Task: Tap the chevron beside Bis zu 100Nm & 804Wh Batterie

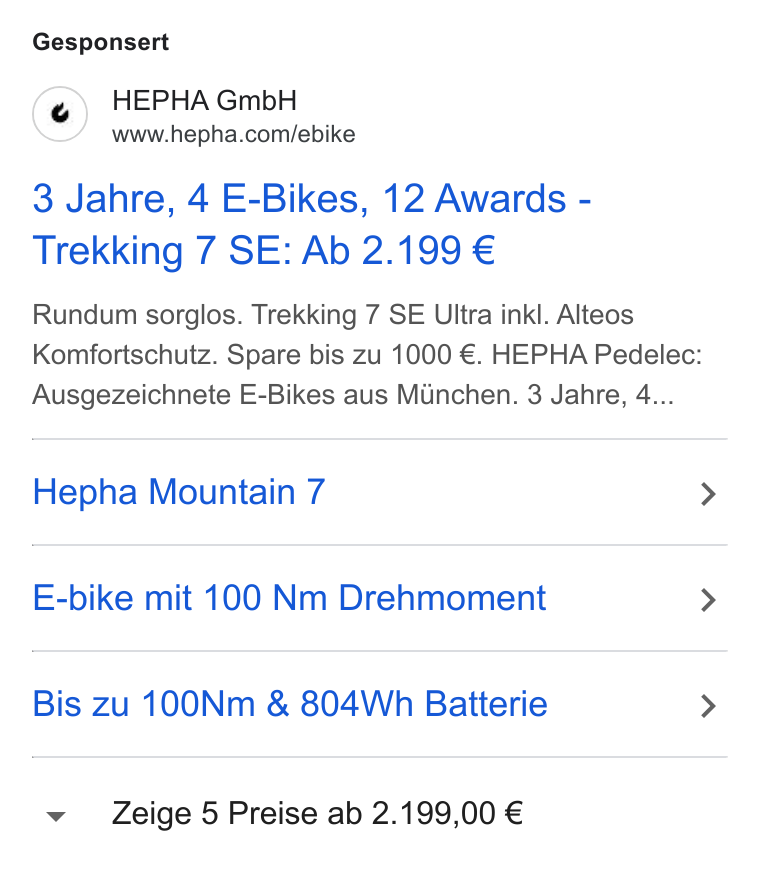Action: [x=708, y=706]
